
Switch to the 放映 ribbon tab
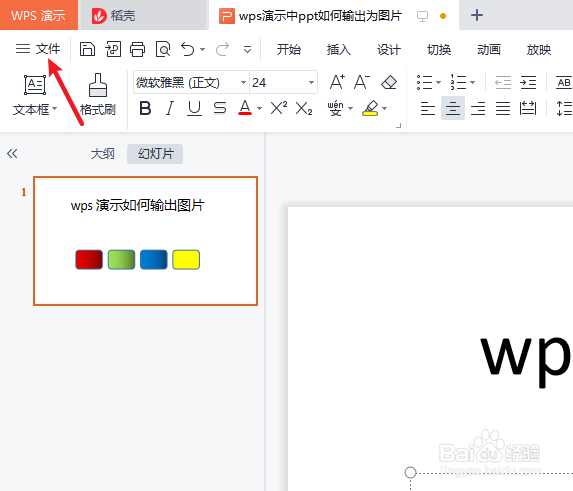coord(539,49)
